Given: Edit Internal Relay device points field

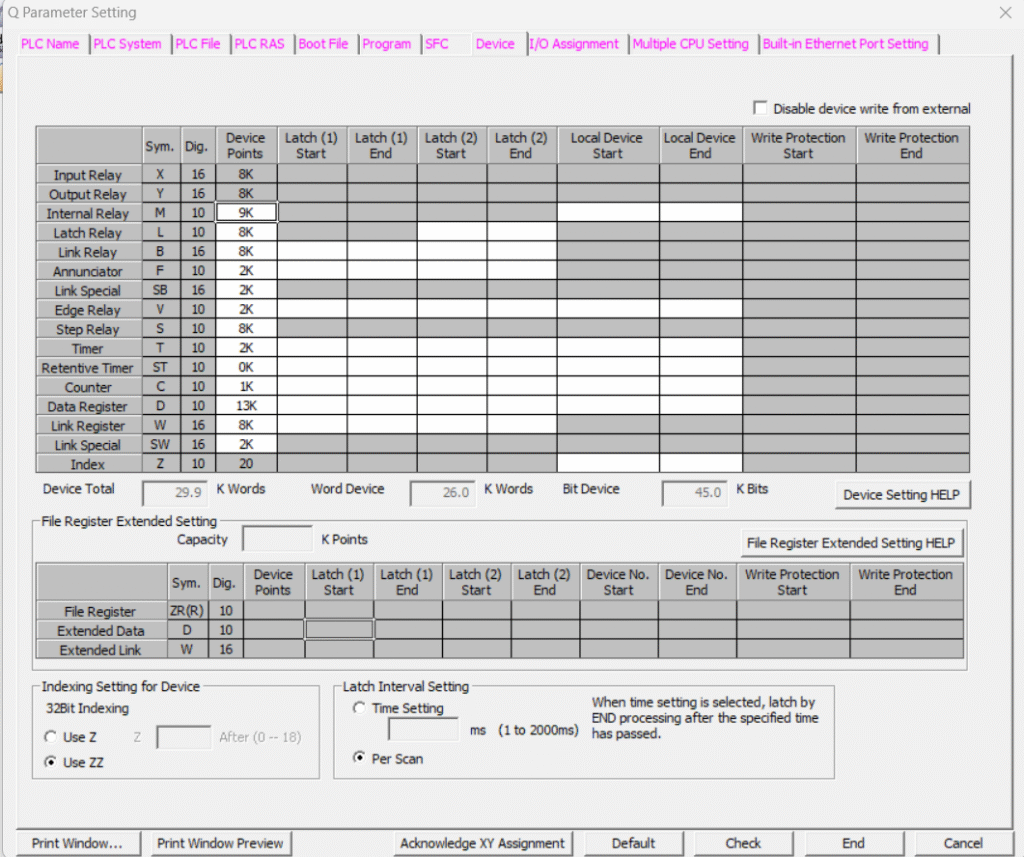Looking at the screenshot, I should click(246, 213).
